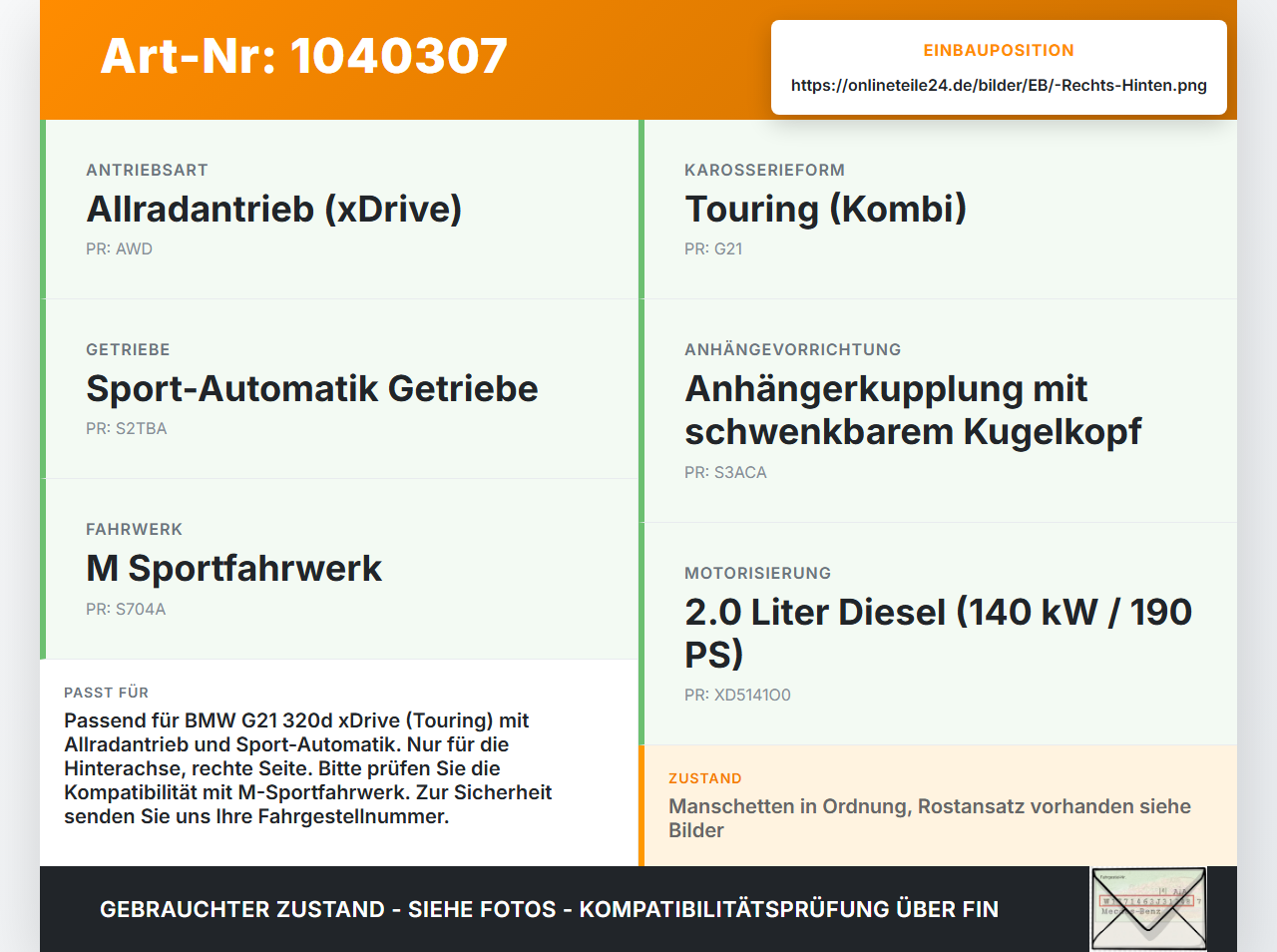Click the BMW G21 320d compatibility paragraph
The width and height of the screenshot is (1277, 952).
(307, 768)
